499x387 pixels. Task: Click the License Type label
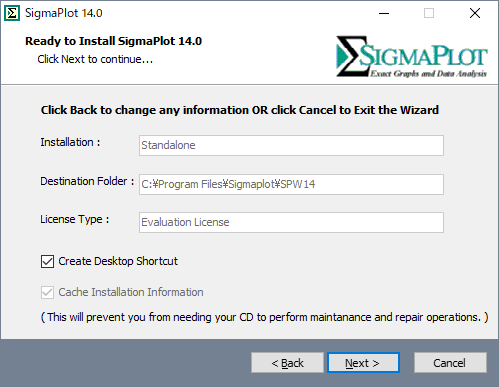pyautogui.click(x=75, y=219)
